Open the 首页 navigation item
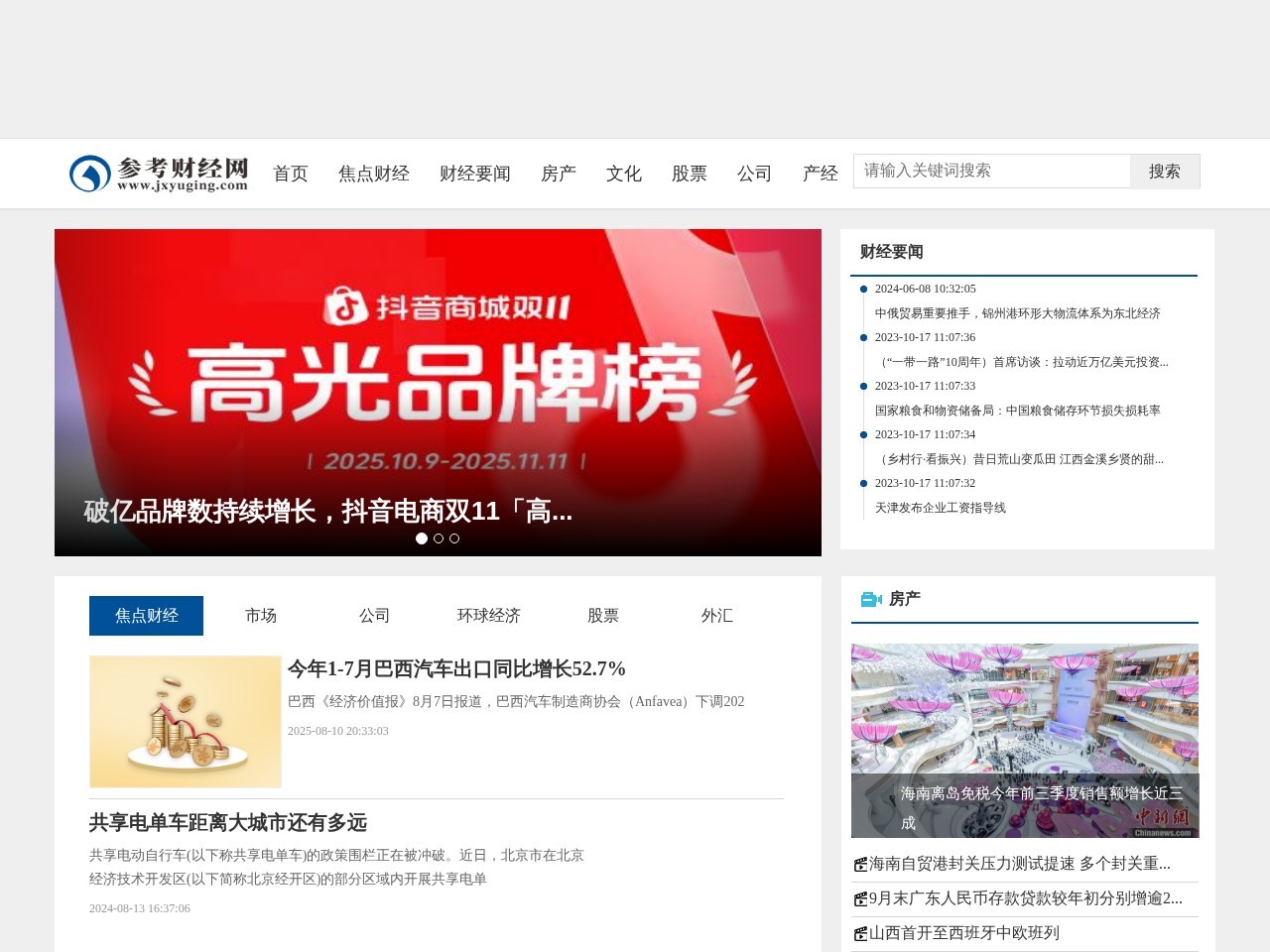The image size is (1270, 952). 291,174
